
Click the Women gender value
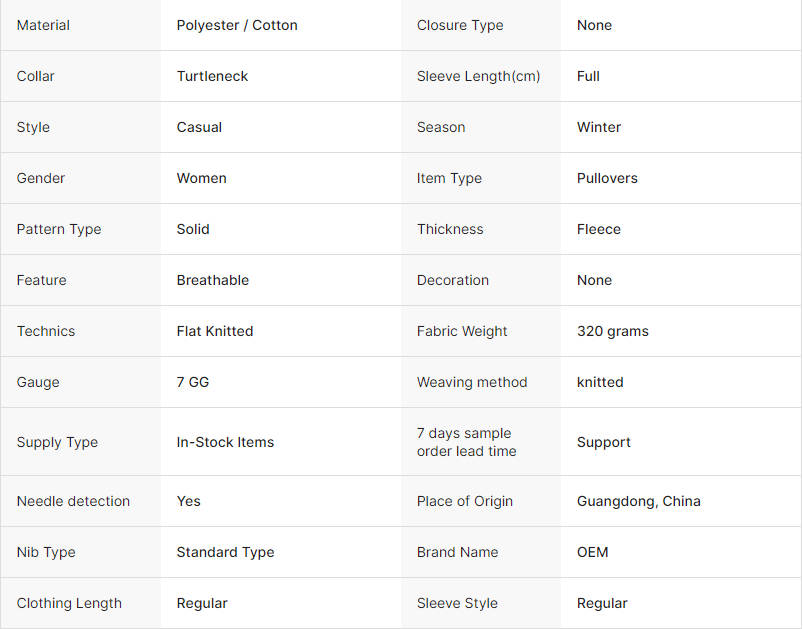coord(201,178)
